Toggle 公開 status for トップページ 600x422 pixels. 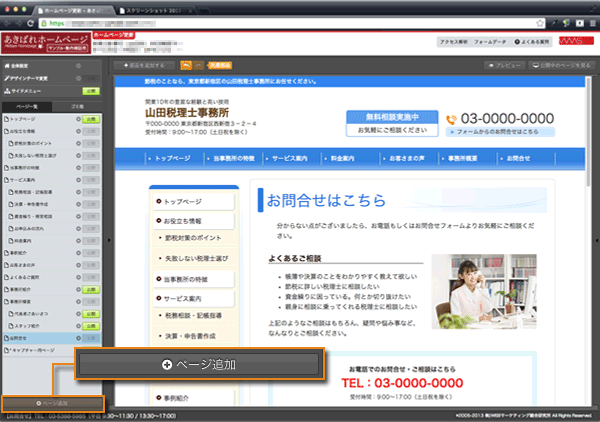pos(91,119)
